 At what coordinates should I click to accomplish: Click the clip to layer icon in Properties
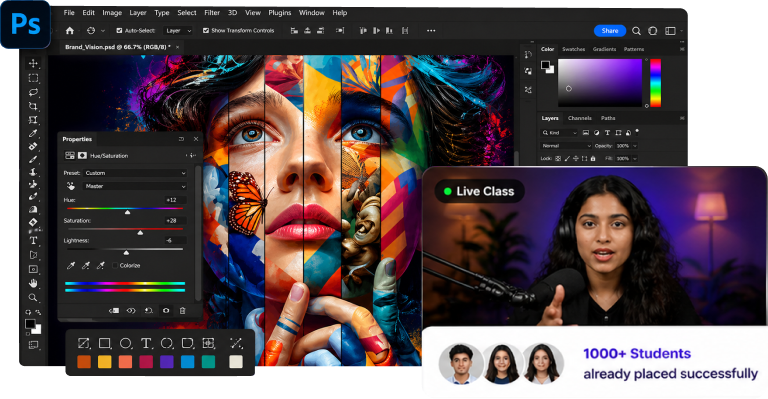click(x=114, y=310)
